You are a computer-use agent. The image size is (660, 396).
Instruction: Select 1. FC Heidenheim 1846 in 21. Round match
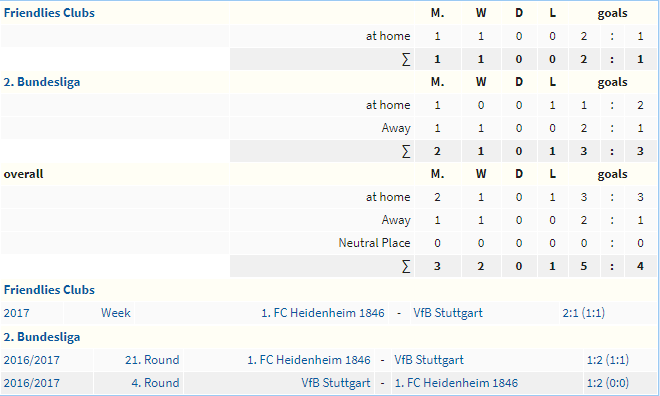click(x=309, y=360)
